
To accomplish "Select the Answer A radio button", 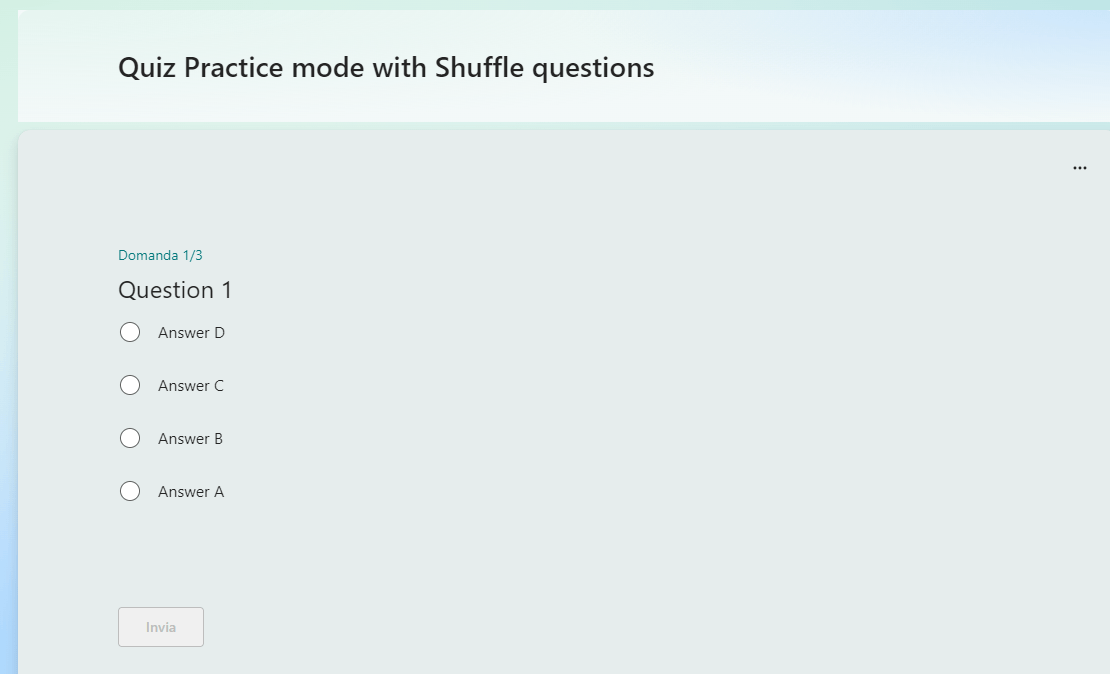I will pos(130,491).
